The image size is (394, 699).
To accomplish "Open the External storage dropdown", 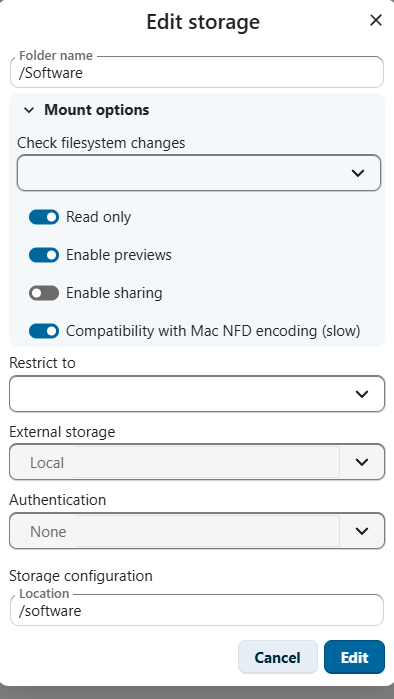I will (x=197, y=462).
